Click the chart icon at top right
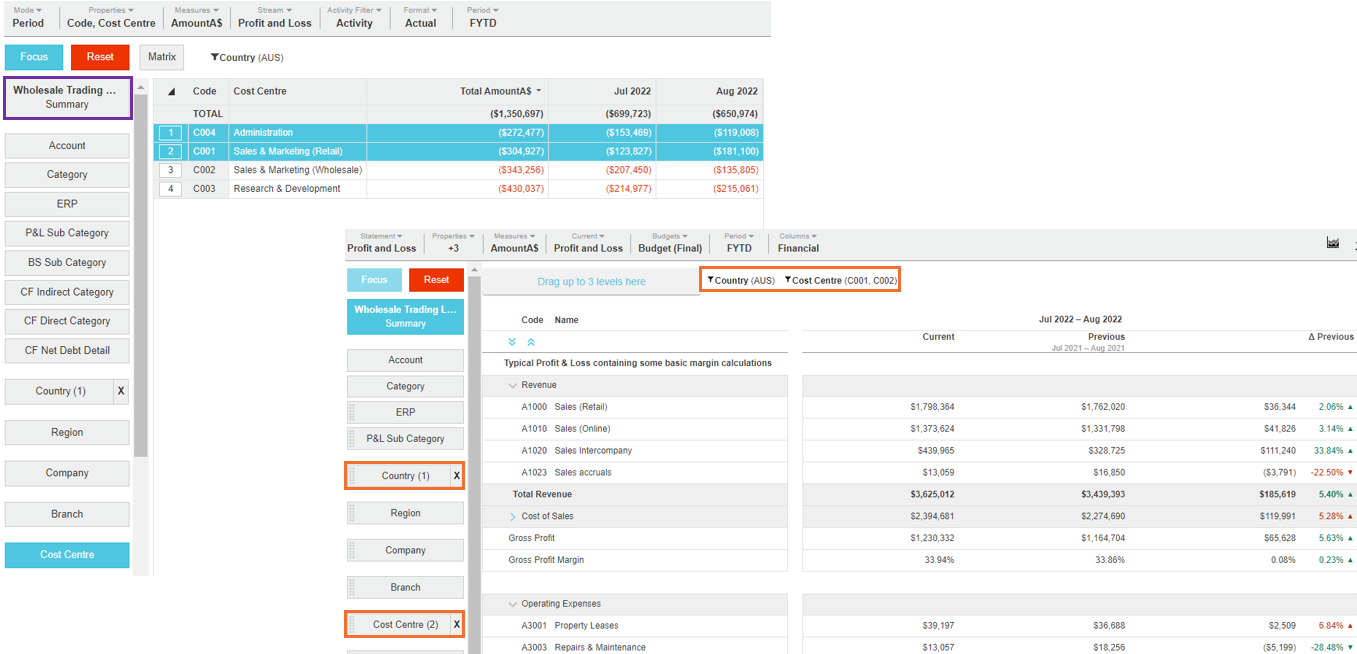This screenshot has width=1357, height=654. 1332,243
